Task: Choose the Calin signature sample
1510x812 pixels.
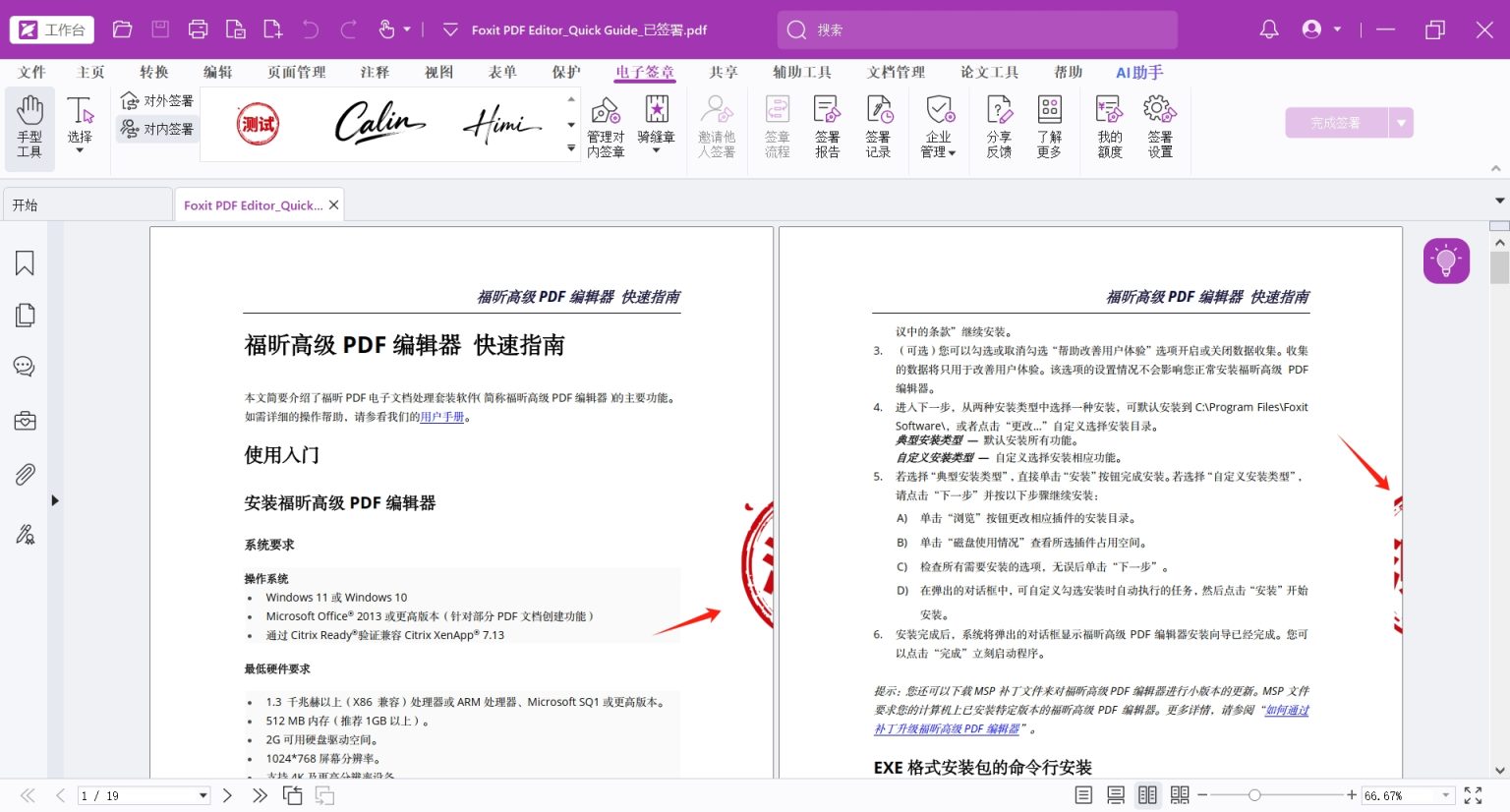Action: pyautogui.click(x=379, y=124)
